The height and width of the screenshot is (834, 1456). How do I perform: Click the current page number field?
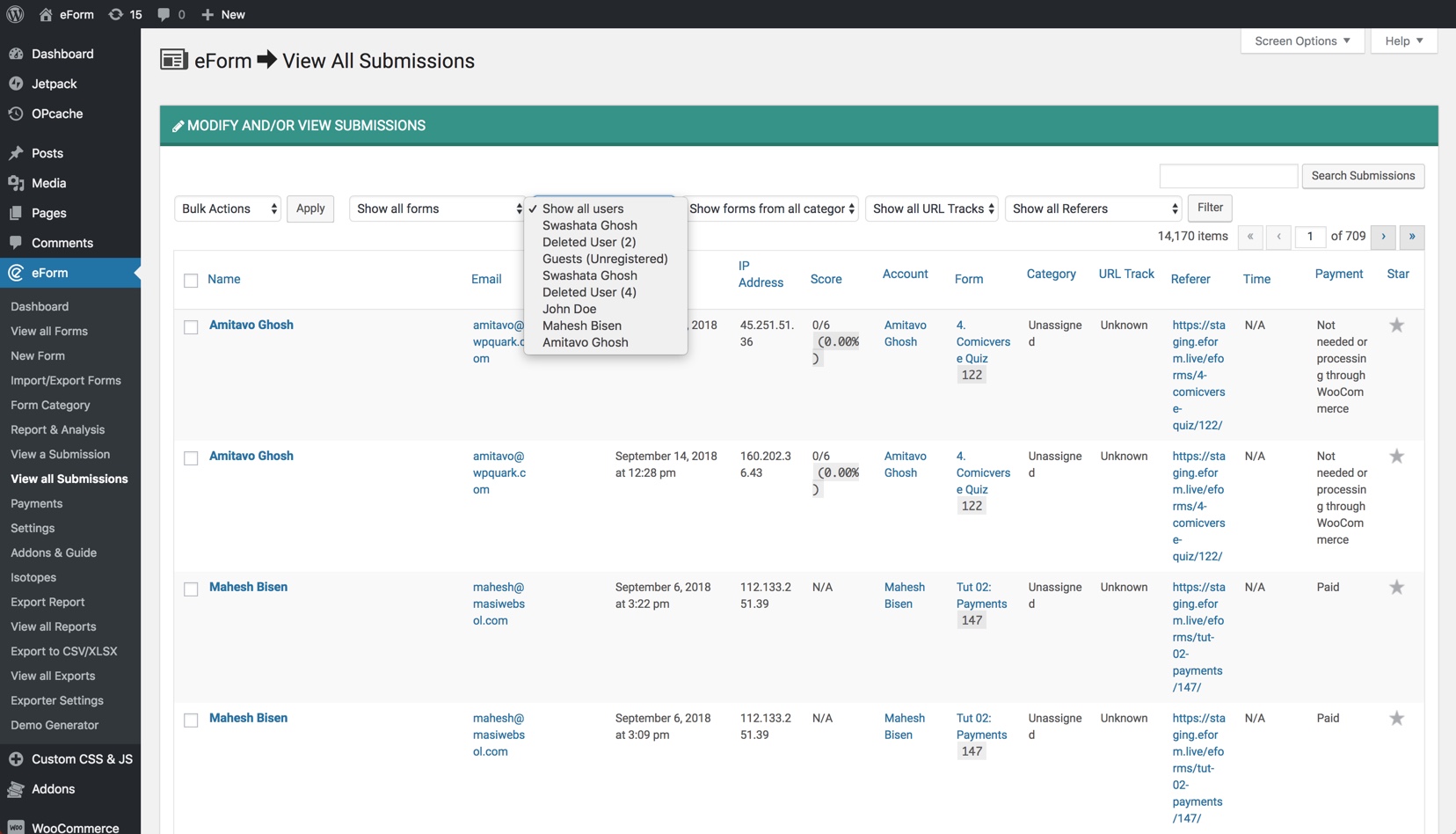(1310, 237)
